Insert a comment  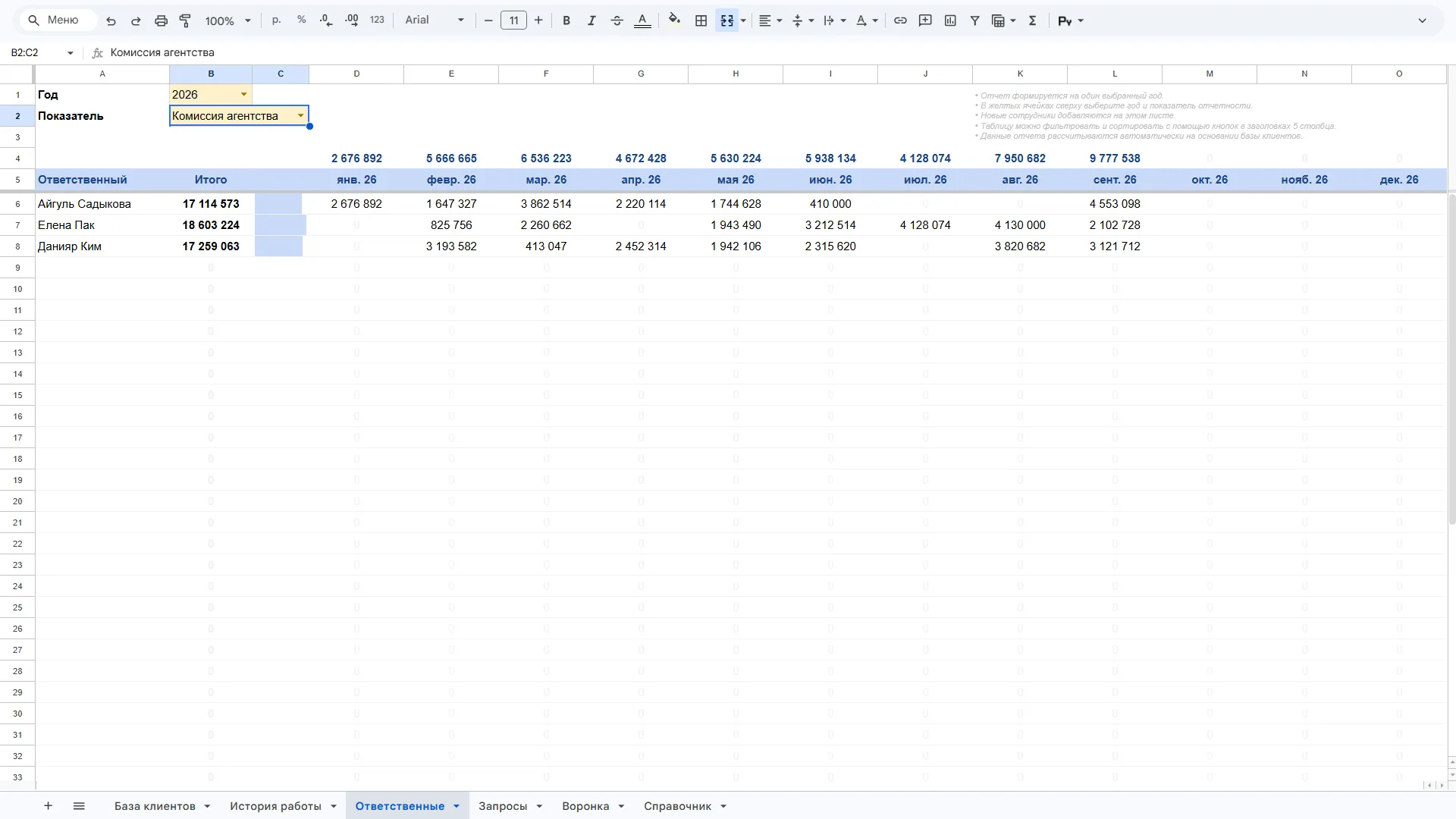point(925,20)
